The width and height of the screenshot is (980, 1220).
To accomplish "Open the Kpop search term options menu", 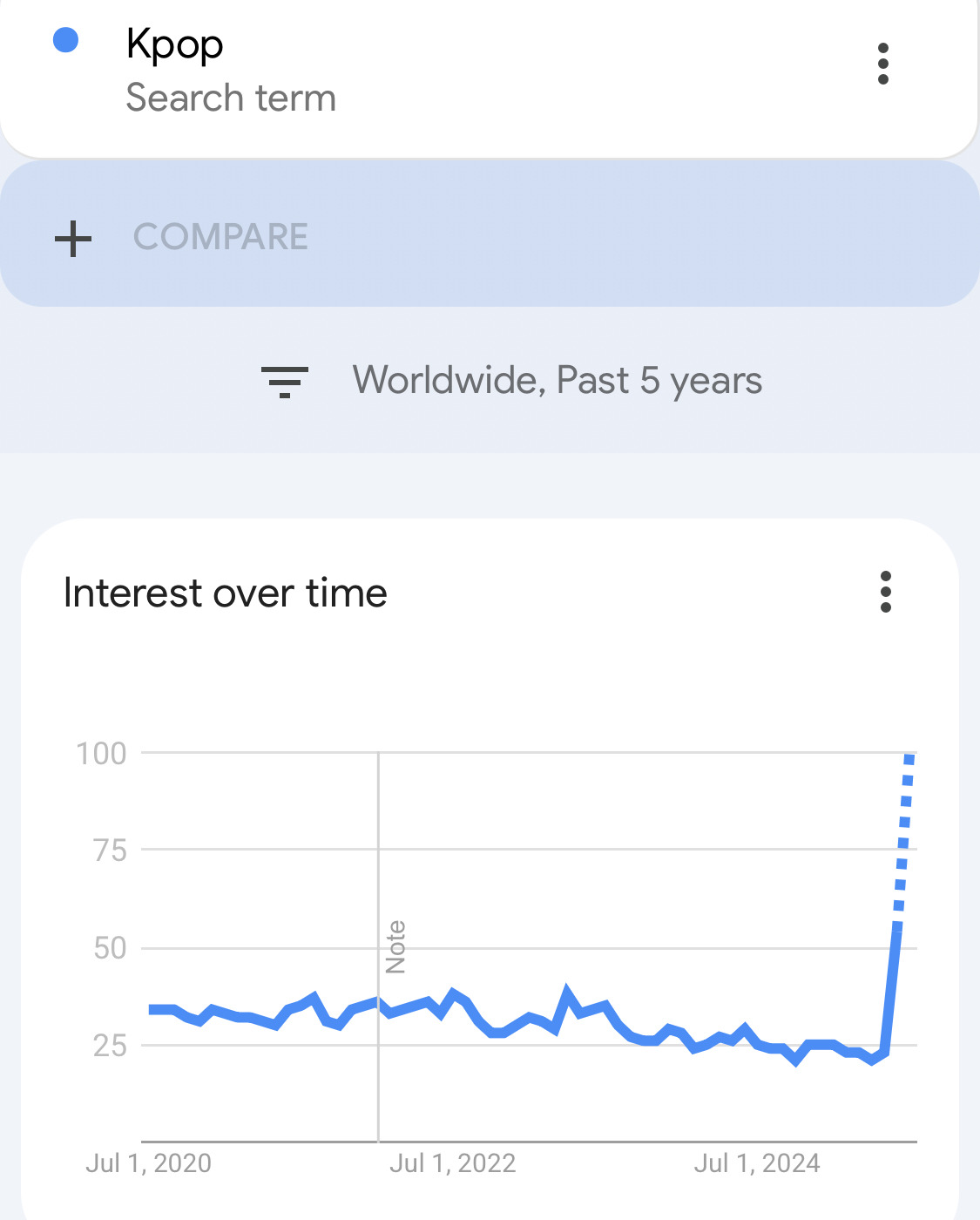I will (x=883, y=64).
